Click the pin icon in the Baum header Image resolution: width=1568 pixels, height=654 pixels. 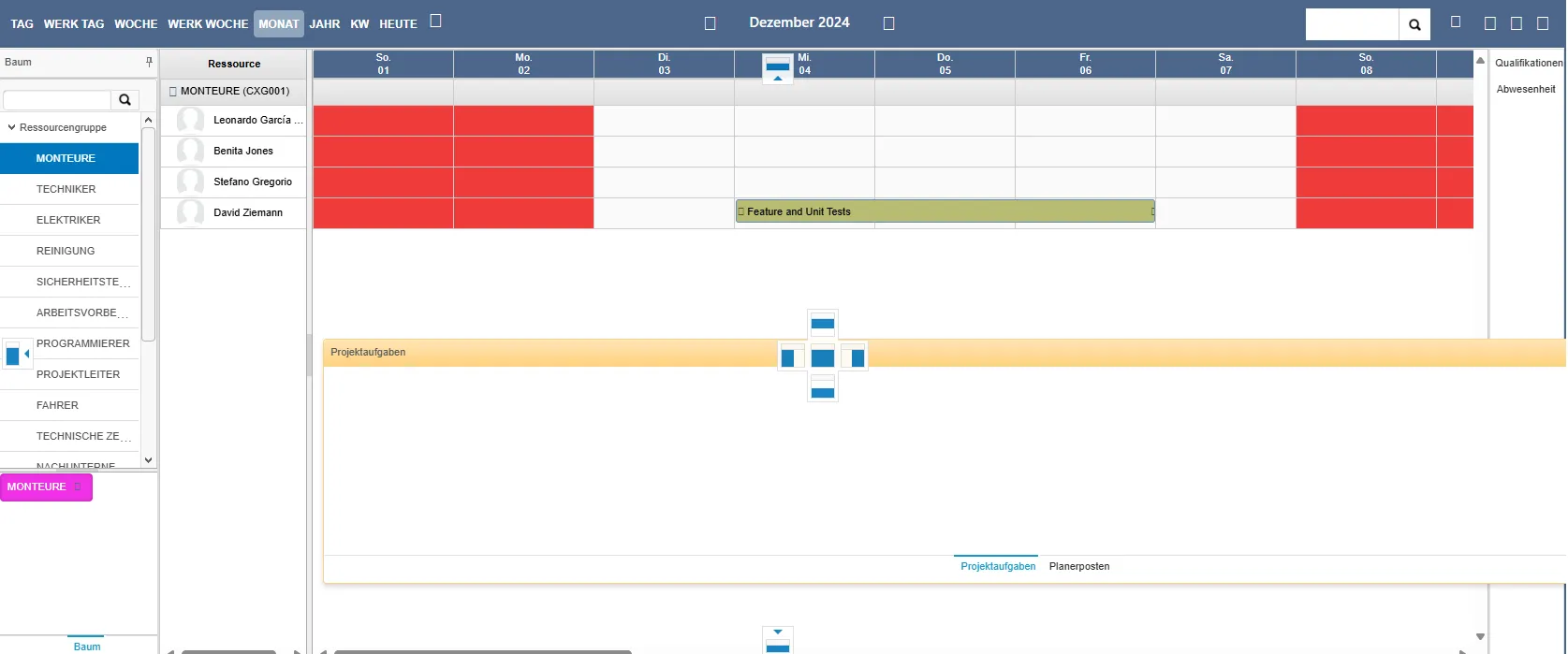[x=149, y=63]
